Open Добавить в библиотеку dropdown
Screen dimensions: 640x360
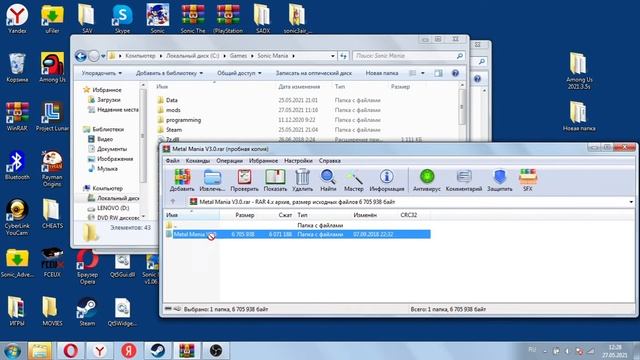169,73
